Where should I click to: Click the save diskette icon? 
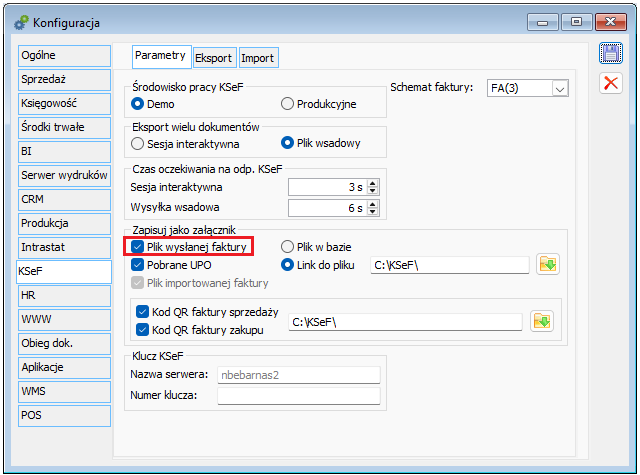point(610,54)
